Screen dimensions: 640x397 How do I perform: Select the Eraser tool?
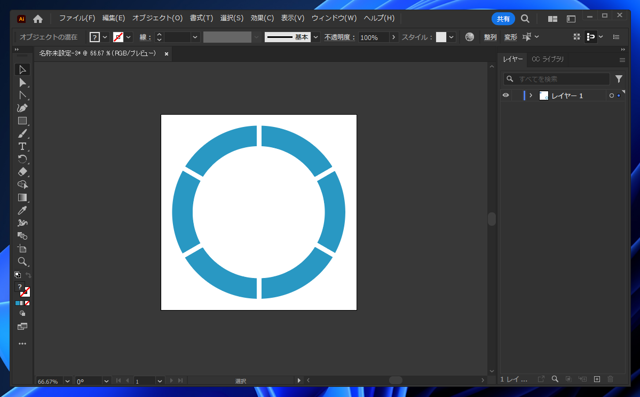[22, 172]
